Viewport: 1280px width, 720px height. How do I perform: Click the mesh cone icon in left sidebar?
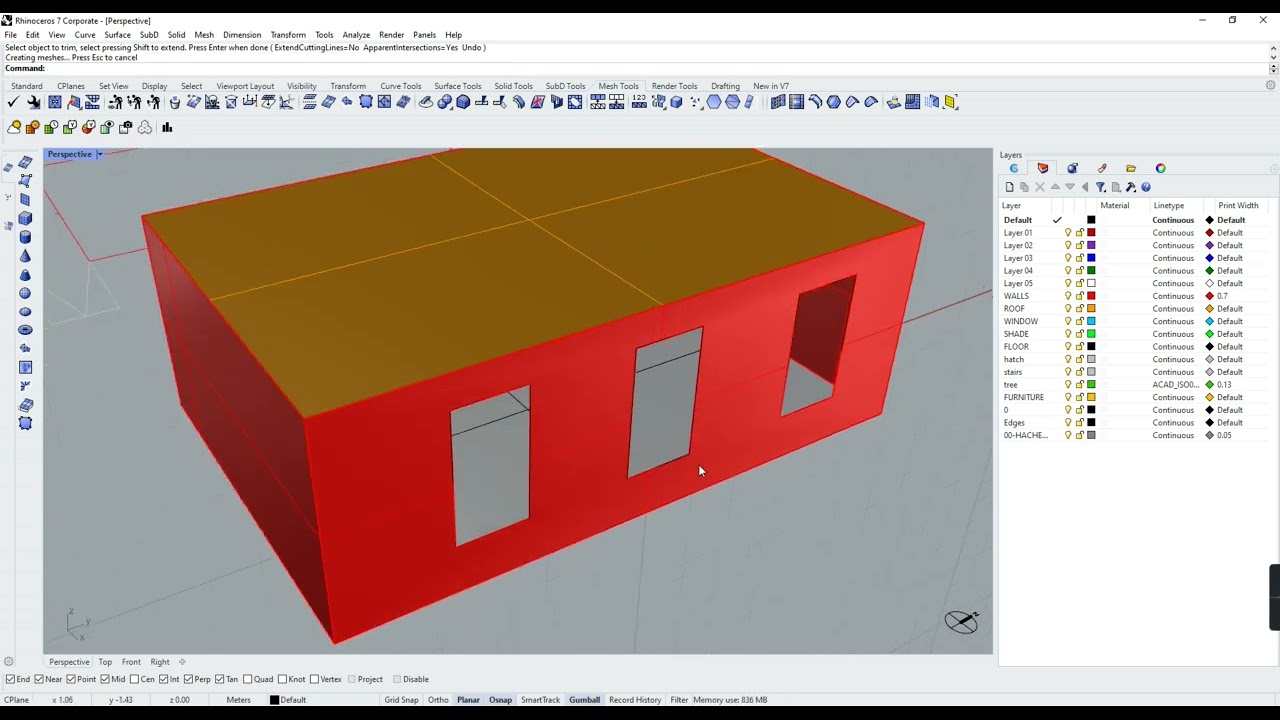(x=26, y=256)
